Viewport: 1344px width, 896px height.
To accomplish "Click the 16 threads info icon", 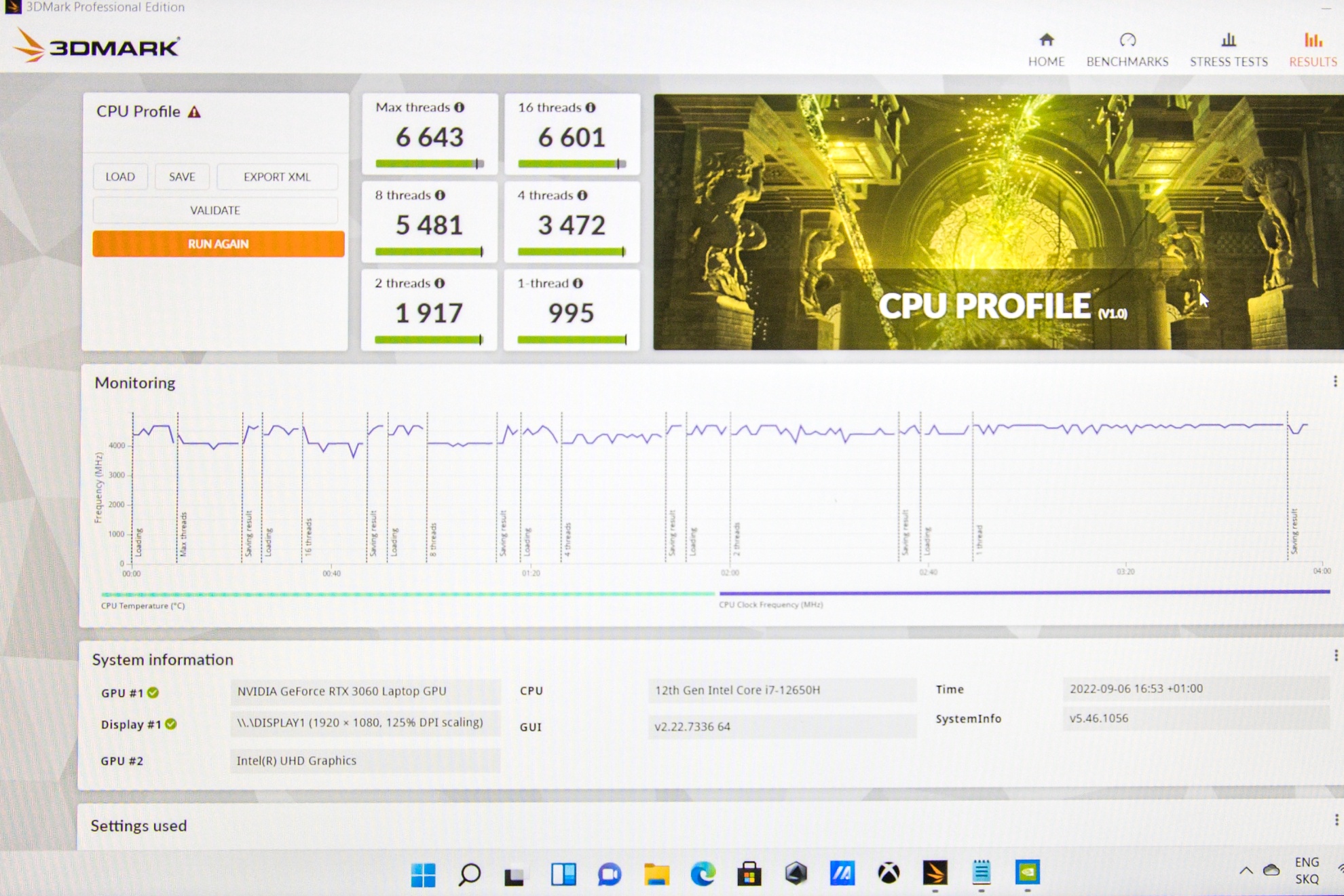I will click(x=591, y=107).
